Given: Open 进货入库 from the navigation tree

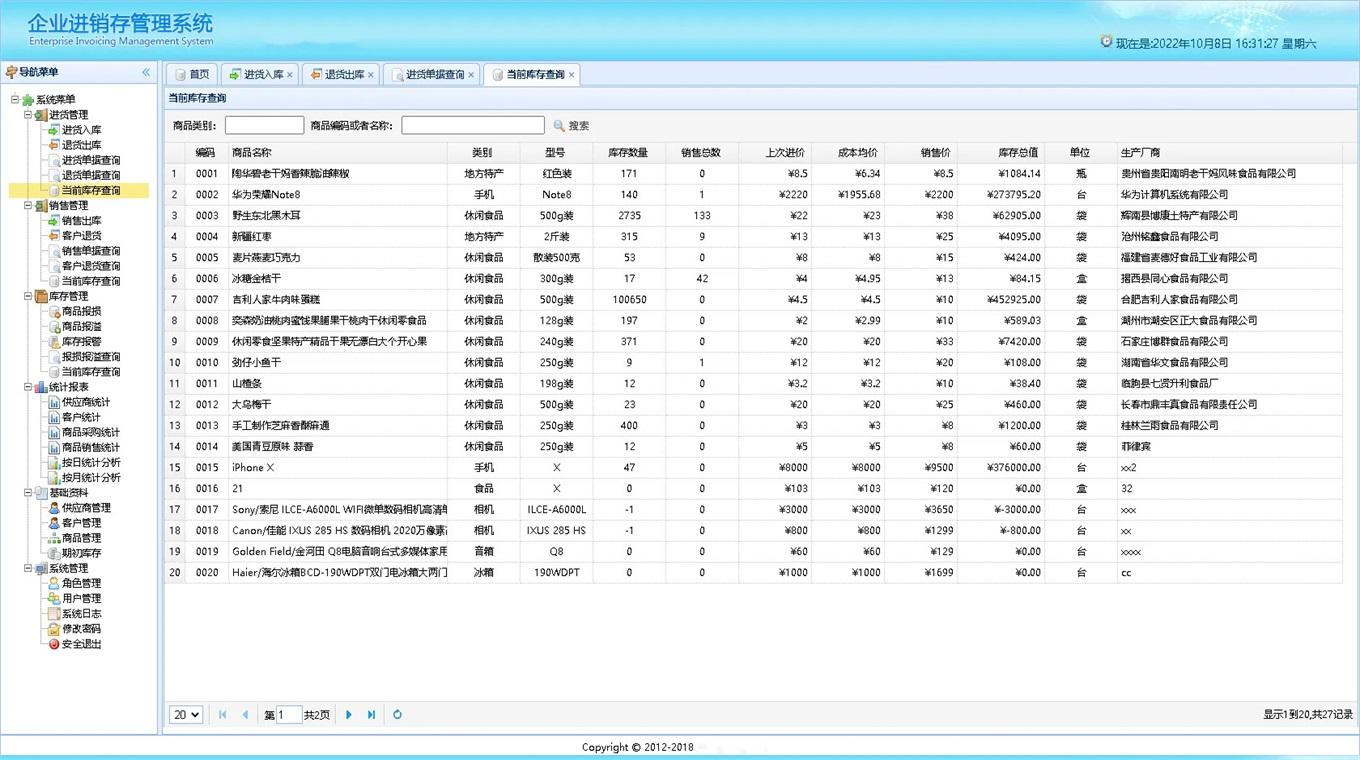Looking at the screenshot, I should 81,130.
